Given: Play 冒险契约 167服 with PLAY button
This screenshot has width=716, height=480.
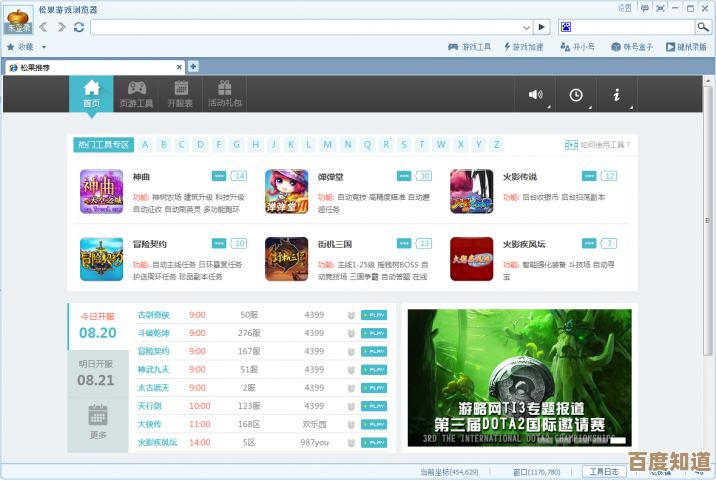Looking at the screenshot, I should pyautogui.click(x=374, y=351).
